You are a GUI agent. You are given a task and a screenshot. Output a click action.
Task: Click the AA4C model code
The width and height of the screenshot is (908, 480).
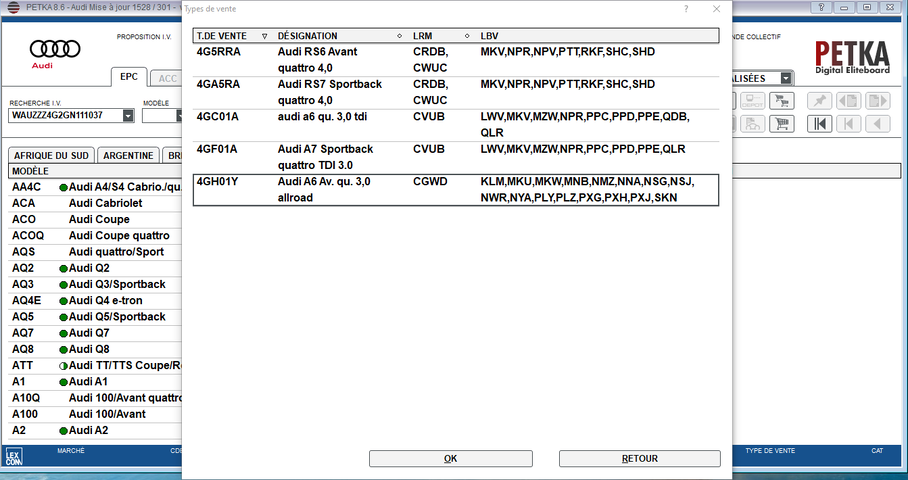[x=27, y=188]
